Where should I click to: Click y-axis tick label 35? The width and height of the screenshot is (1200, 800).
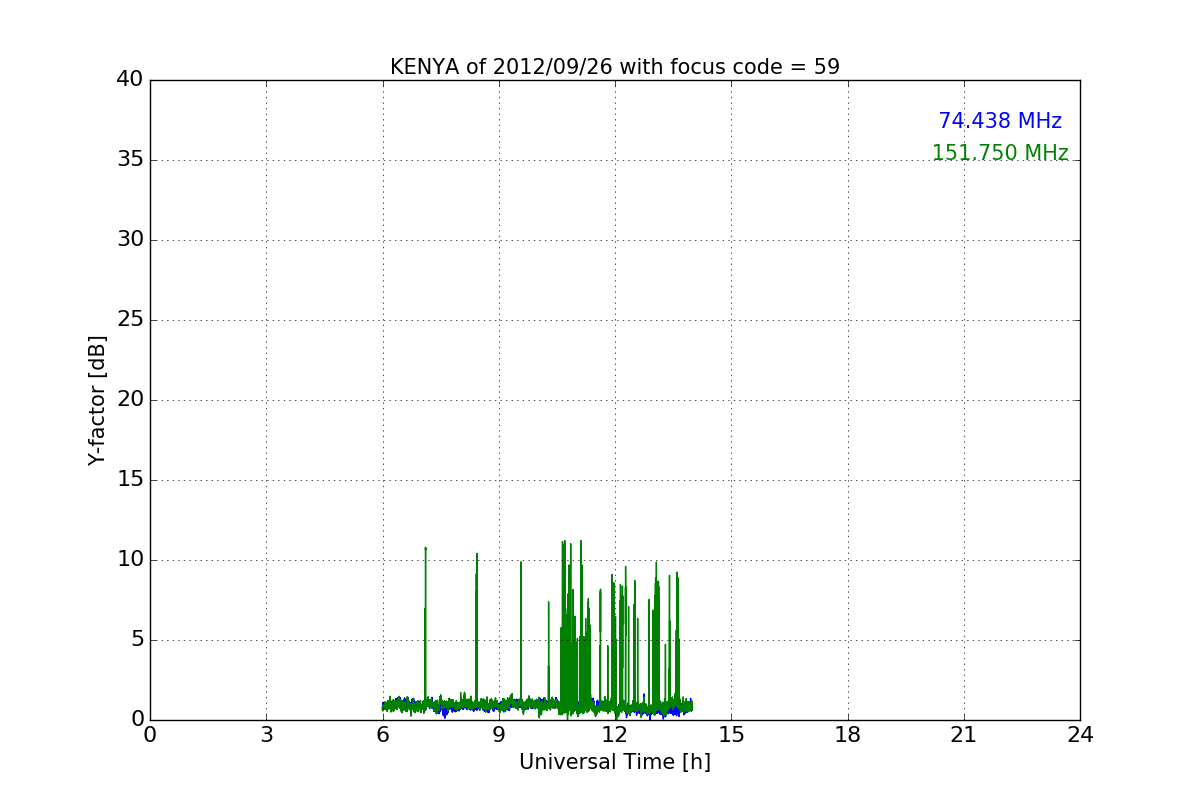coord(130,160)
